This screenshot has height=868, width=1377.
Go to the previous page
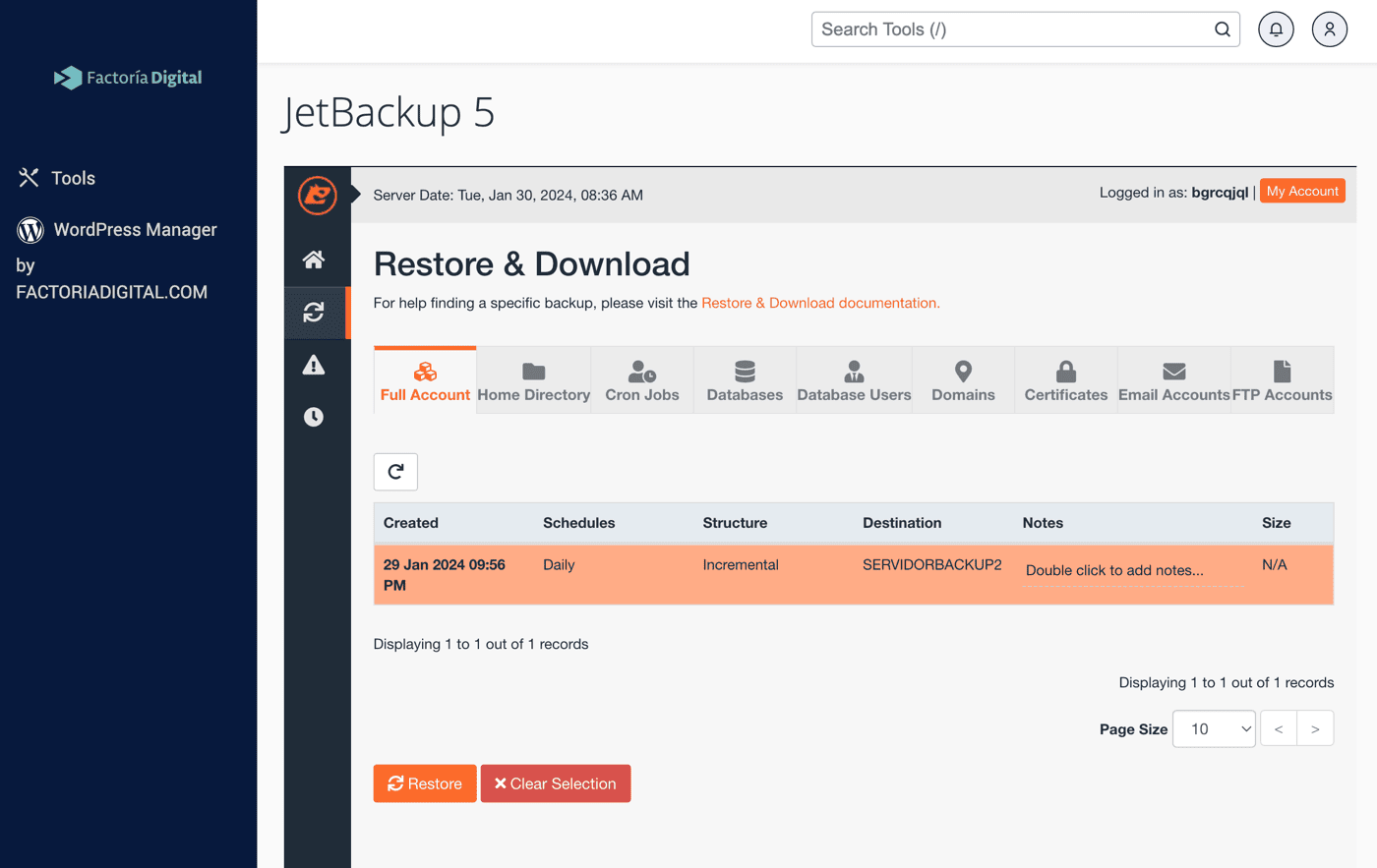1279,729
